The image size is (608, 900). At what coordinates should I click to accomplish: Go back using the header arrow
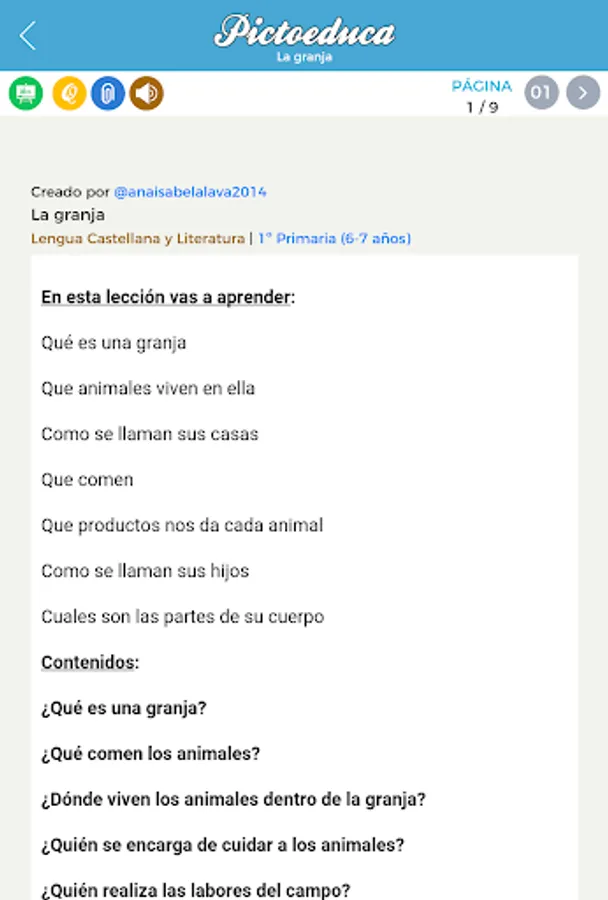27,36
